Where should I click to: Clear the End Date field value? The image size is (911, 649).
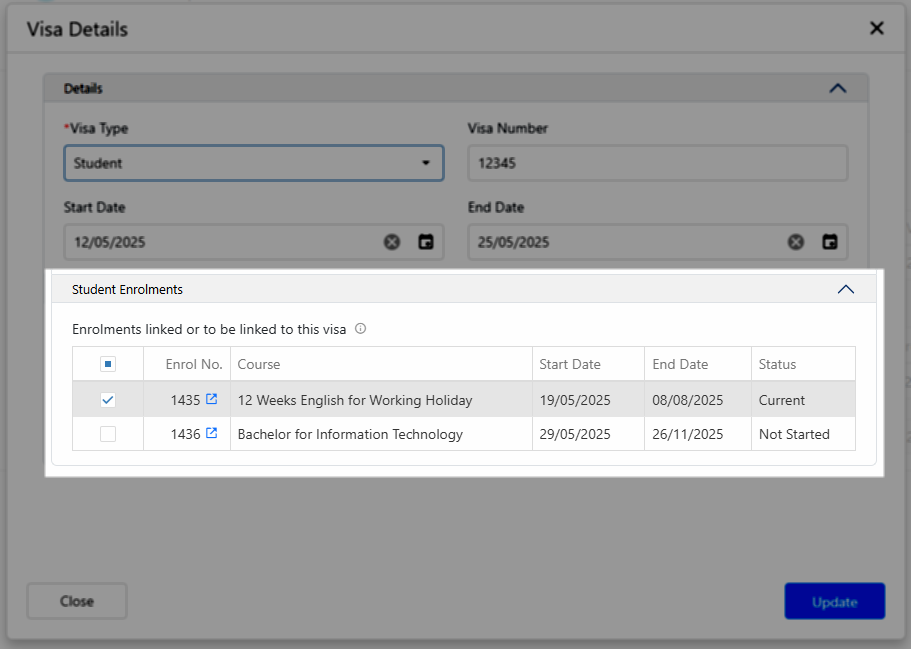[796, 242]
